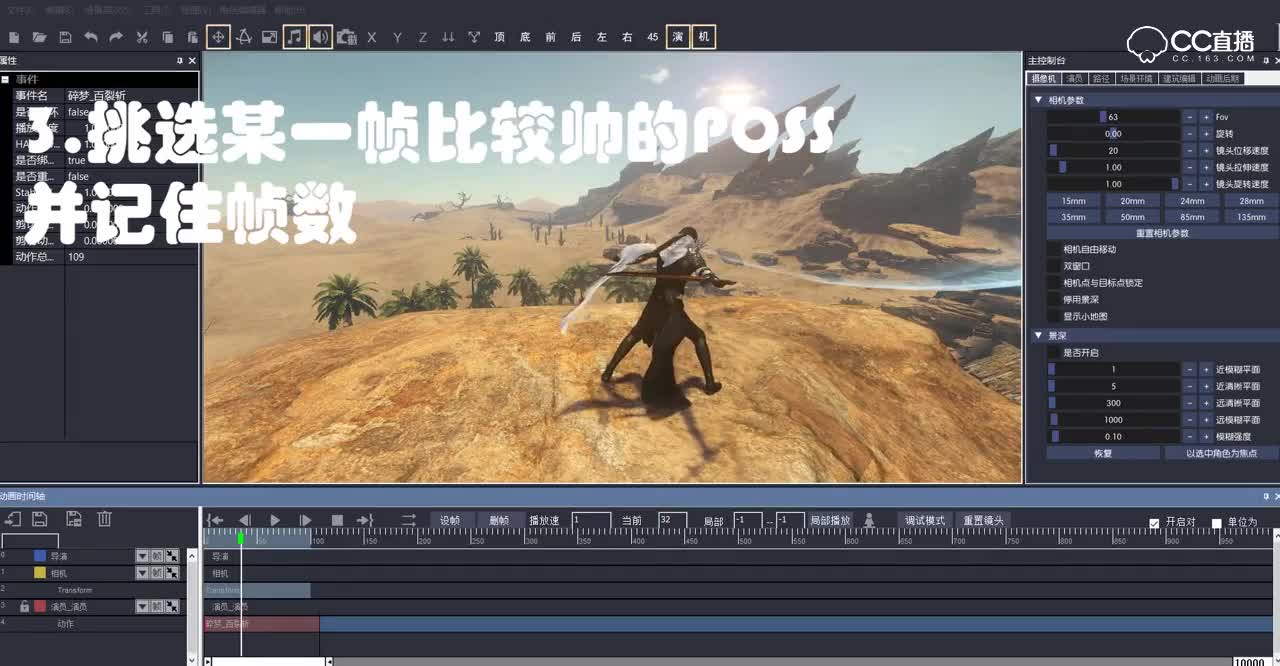
Task: Create a new file from the toolbar
Action: pyautogui.click(x=13, y=37)
